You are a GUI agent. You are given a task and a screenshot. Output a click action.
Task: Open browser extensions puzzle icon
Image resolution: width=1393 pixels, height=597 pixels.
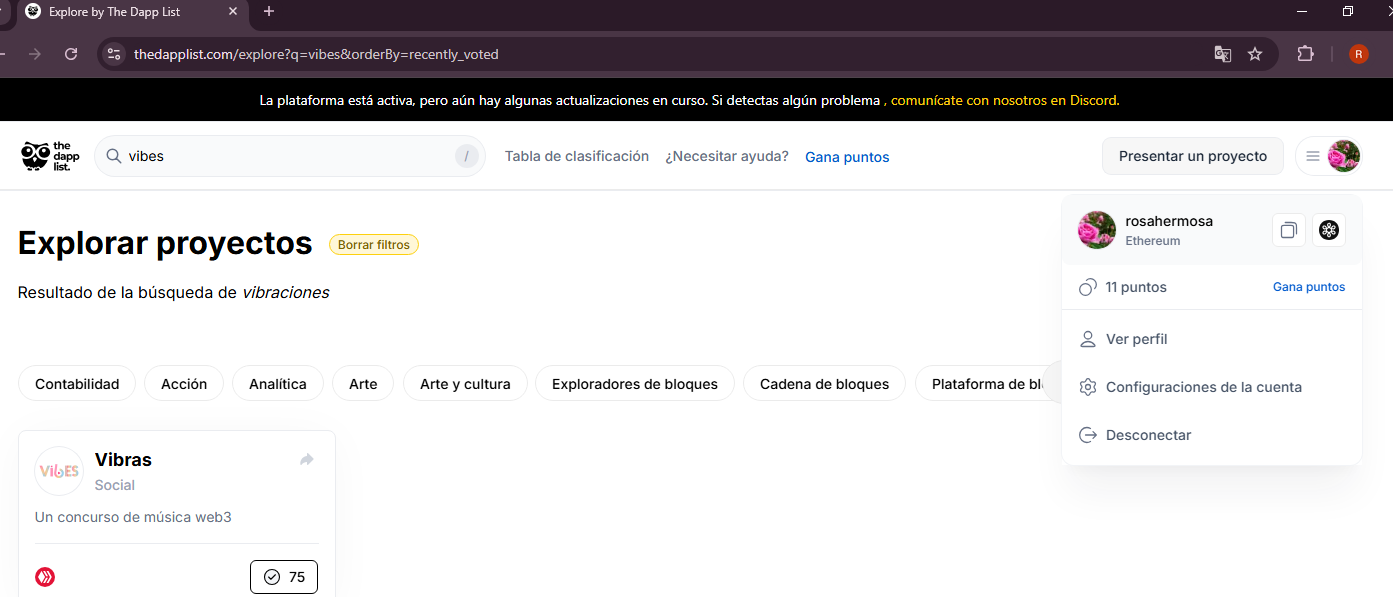point(1305,54)
